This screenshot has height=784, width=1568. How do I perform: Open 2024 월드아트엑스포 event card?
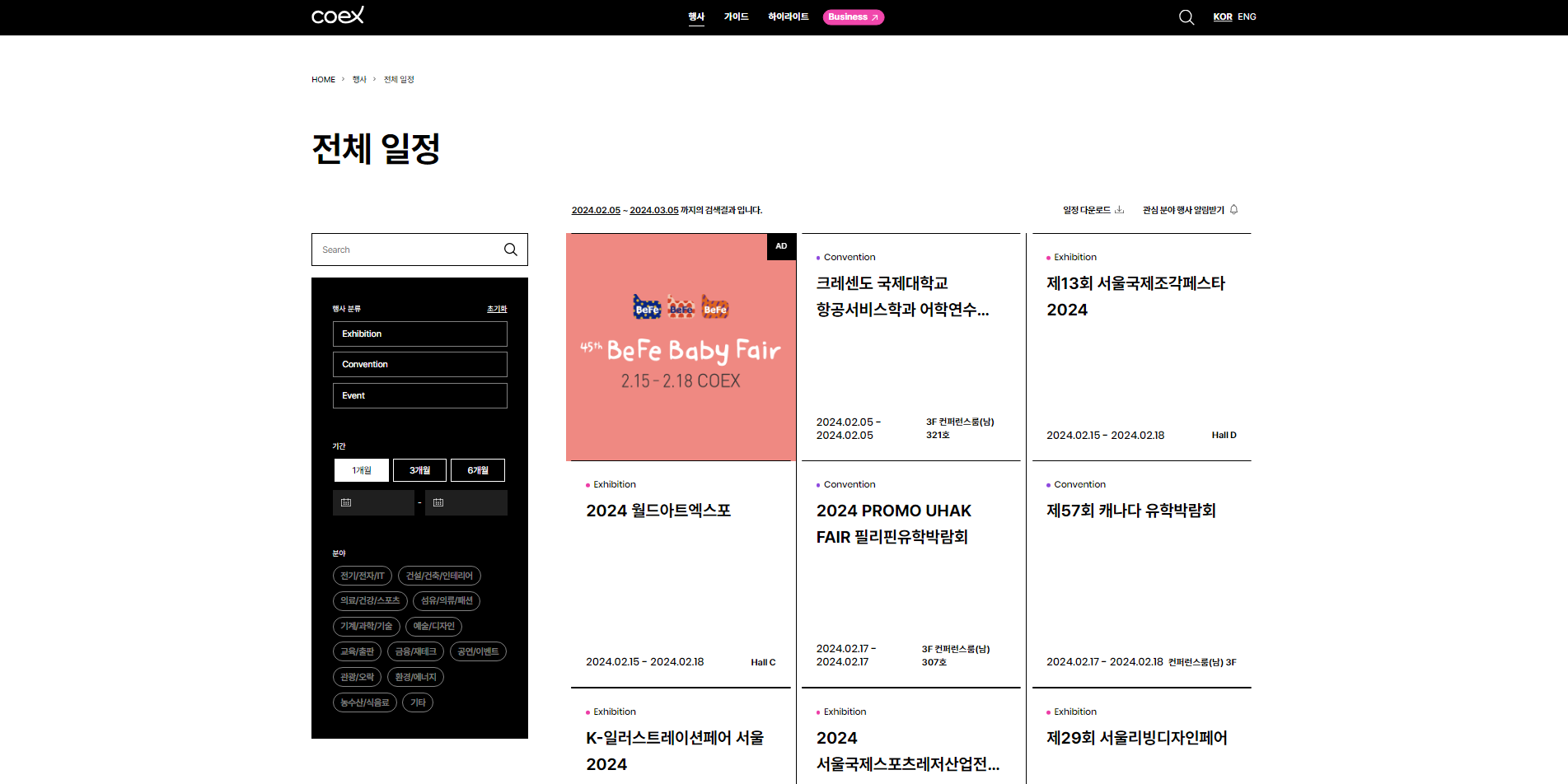tap(681, 574)
